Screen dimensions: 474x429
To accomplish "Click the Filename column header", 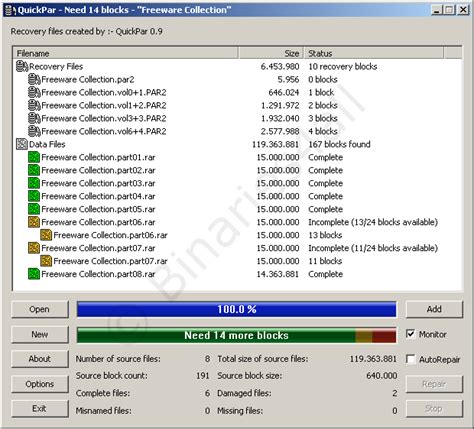I will coord(125,53).
